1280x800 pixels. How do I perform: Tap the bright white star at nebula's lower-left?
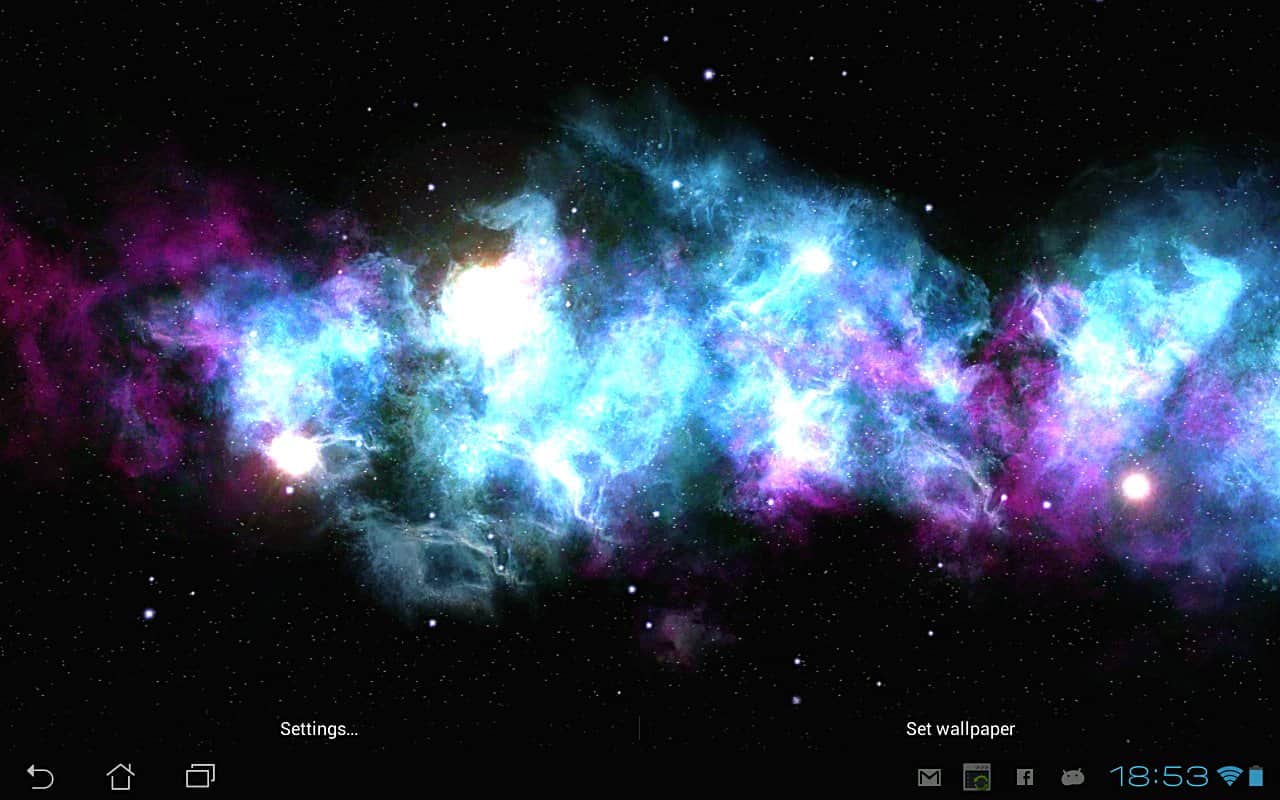pyautogui.click(x=294, y=453)
